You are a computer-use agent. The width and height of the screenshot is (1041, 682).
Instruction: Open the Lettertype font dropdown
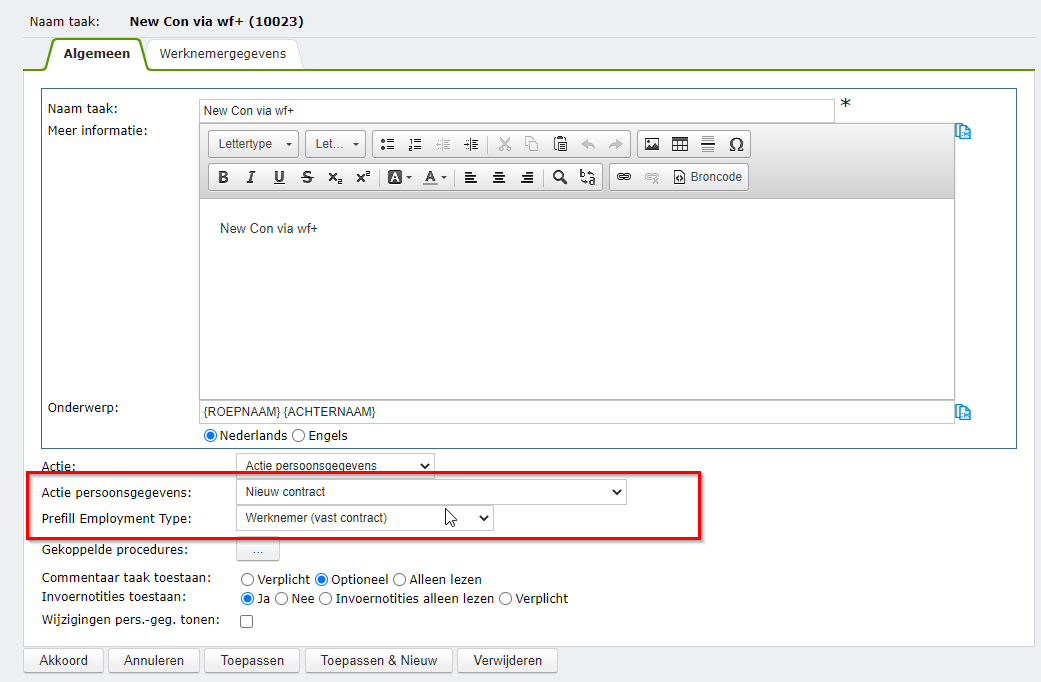[252, 143]
